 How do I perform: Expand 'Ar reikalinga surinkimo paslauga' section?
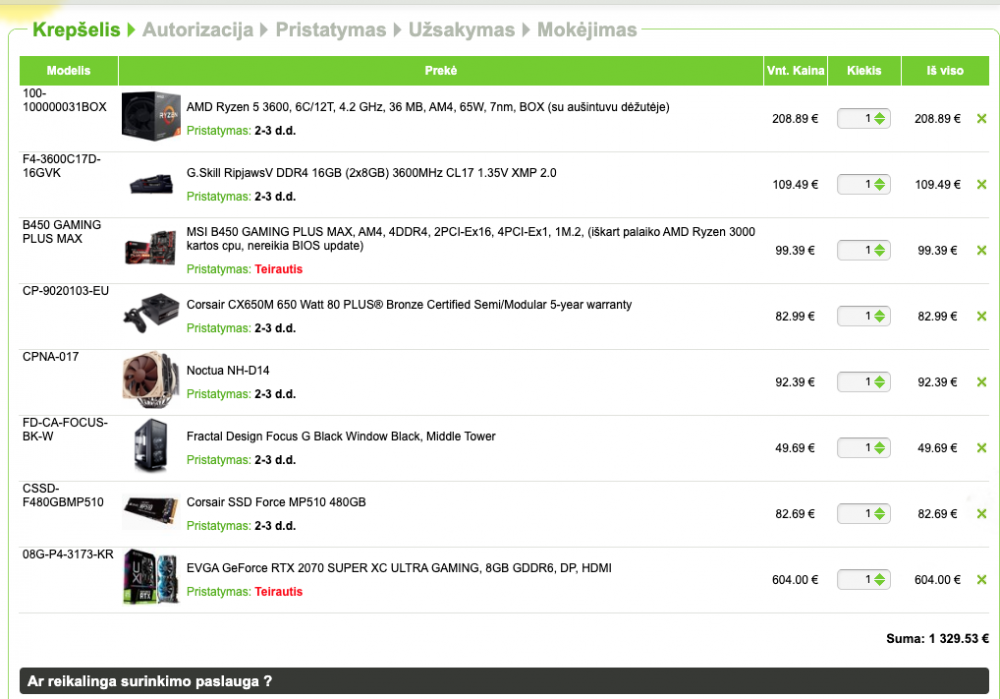tap(150, 681)
